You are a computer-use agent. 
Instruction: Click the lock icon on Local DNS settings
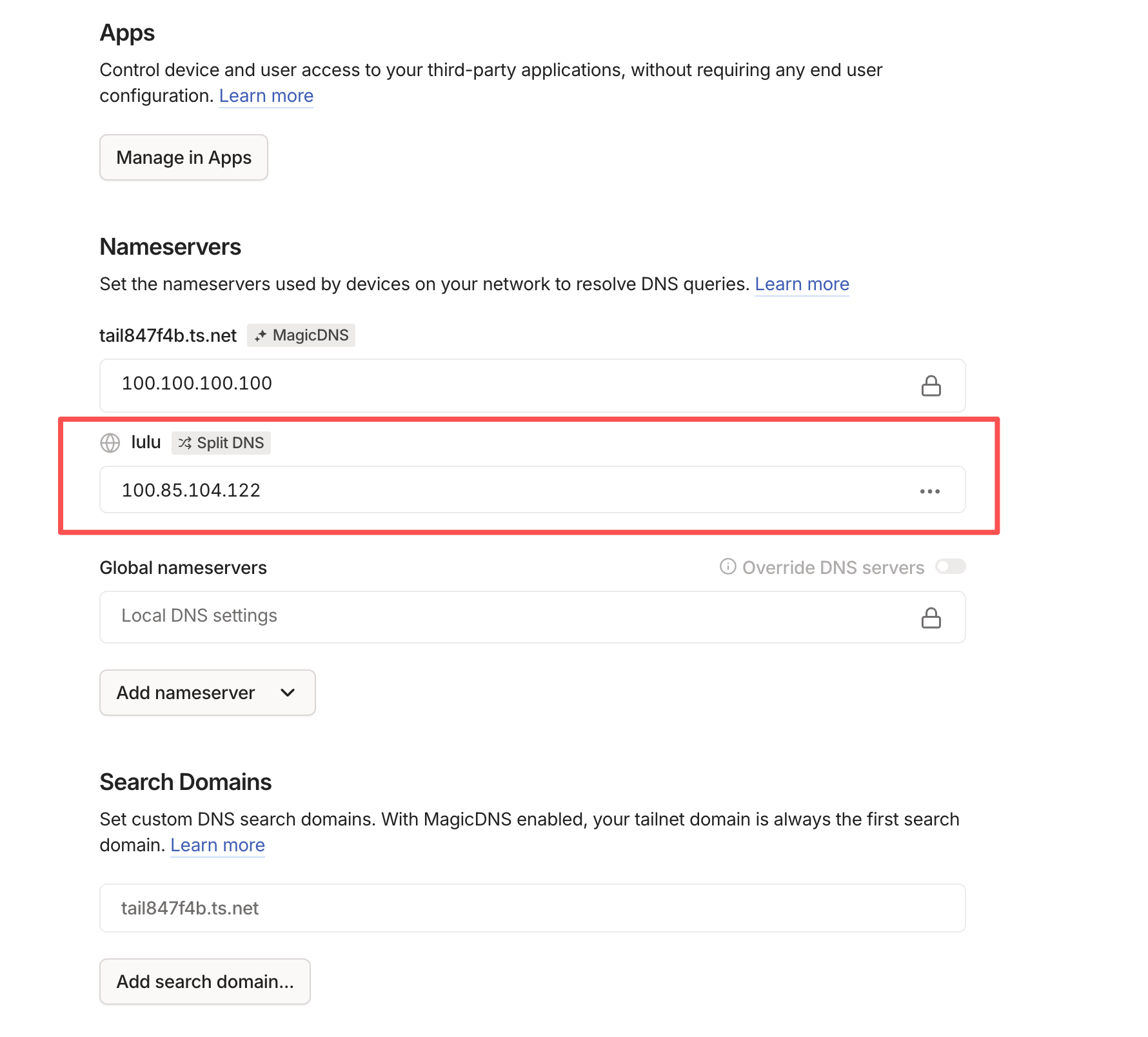tap(931, 617)
